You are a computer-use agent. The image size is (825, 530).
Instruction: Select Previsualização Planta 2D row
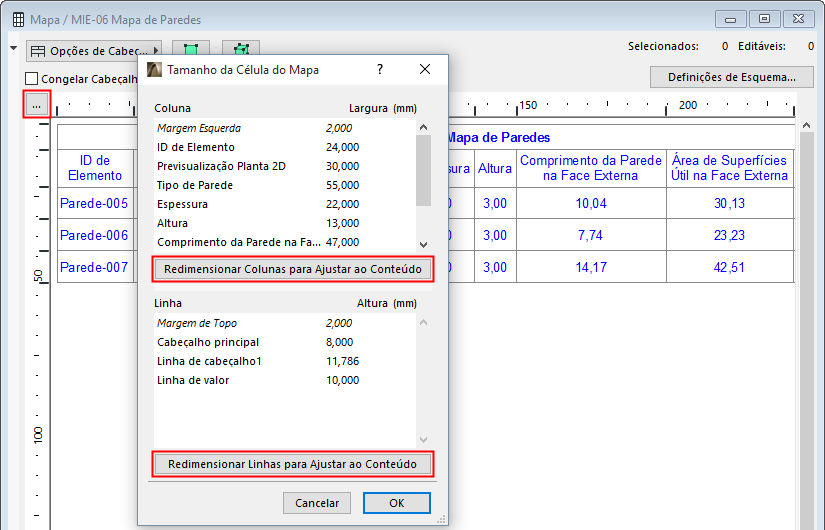285,166
